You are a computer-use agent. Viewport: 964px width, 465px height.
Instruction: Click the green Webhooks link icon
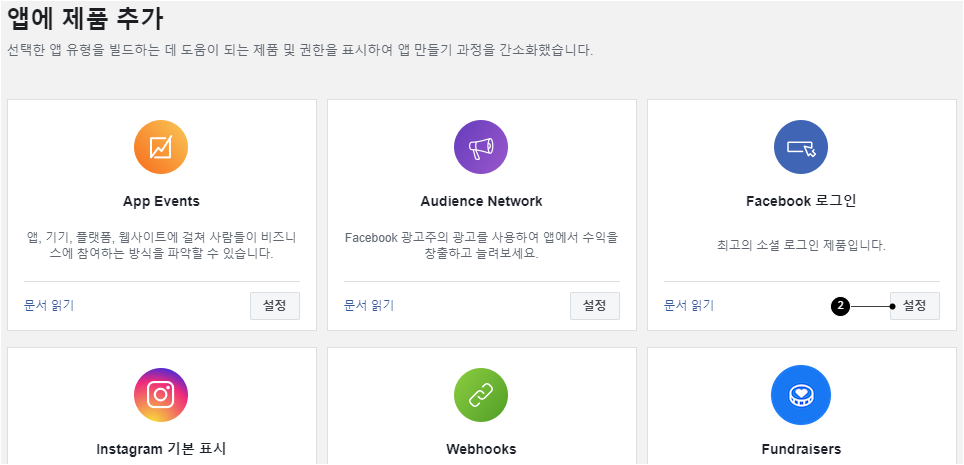481,395
